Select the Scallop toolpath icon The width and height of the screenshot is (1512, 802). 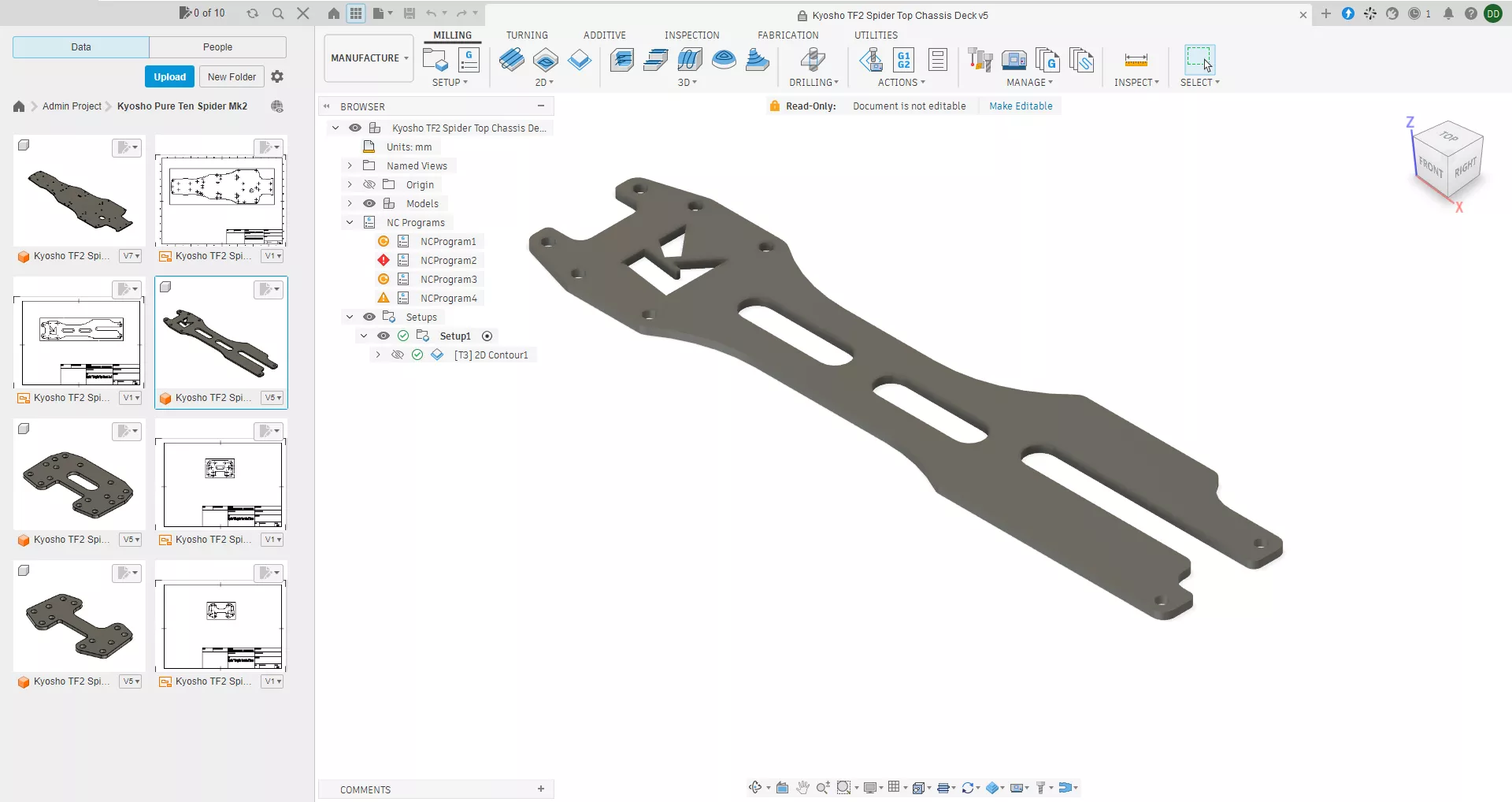tap(724, 60)
